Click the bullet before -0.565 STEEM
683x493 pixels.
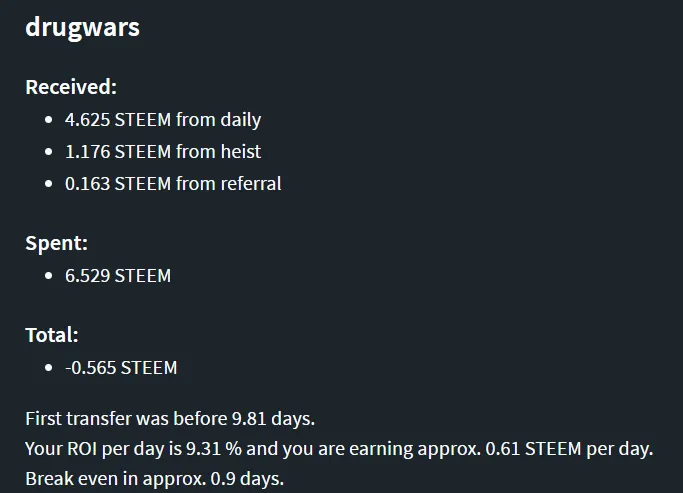pyautogui.click(x=48, y=368)
